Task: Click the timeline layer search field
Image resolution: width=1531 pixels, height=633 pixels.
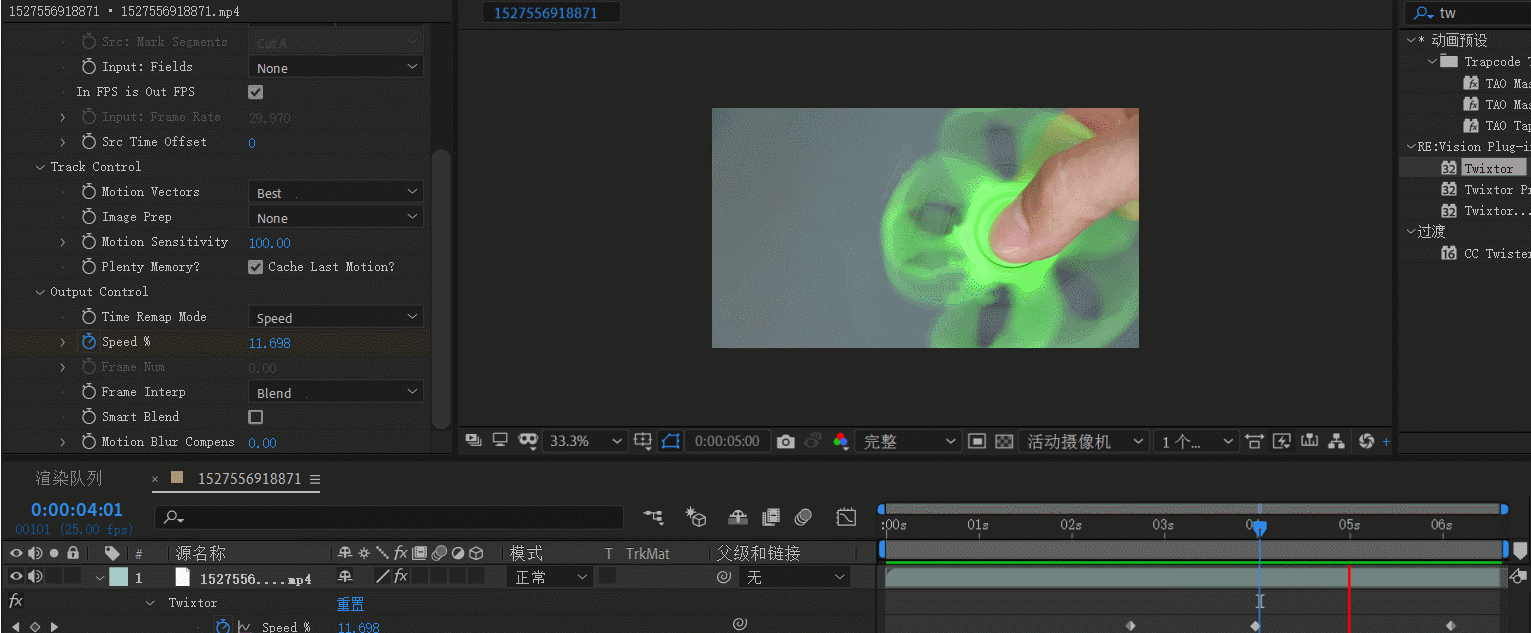Action: click(390, 517)
